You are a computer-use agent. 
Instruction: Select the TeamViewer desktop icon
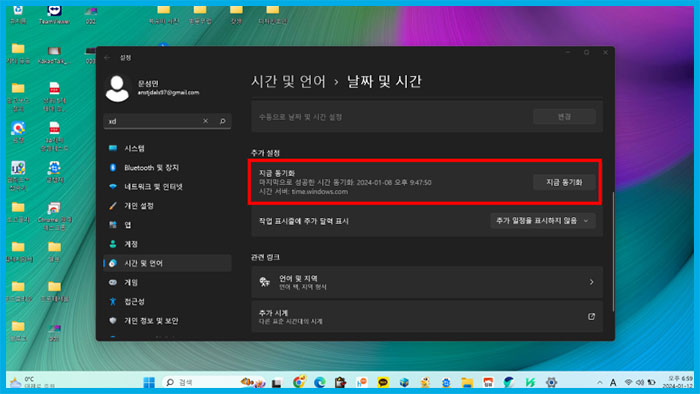[x=54, y=15]
